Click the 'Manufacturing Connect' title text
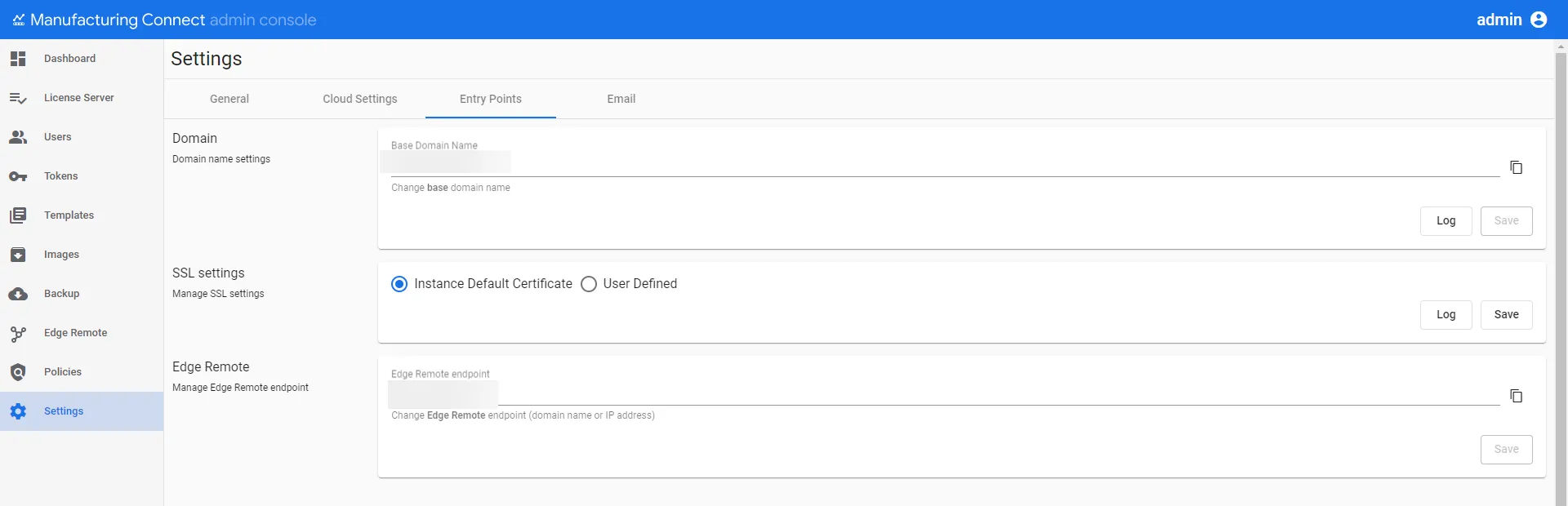Image resolution: width=1568 pixels, height=506 pixels. 118,20
